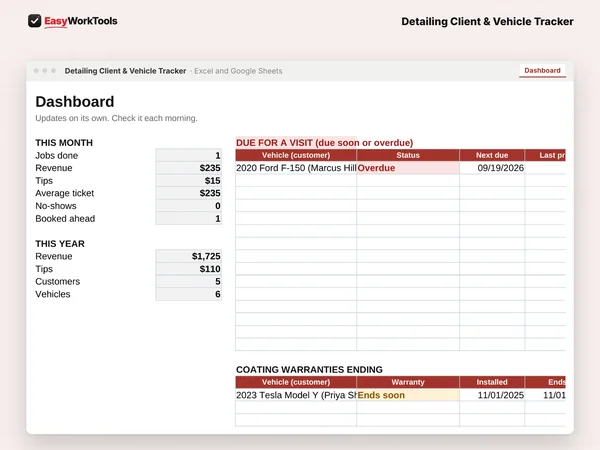Click Vehicle (customer) header in Warranties table
The width and height of the screenshot is (600, 450).
pyautogui.click(x=296, y=382)
